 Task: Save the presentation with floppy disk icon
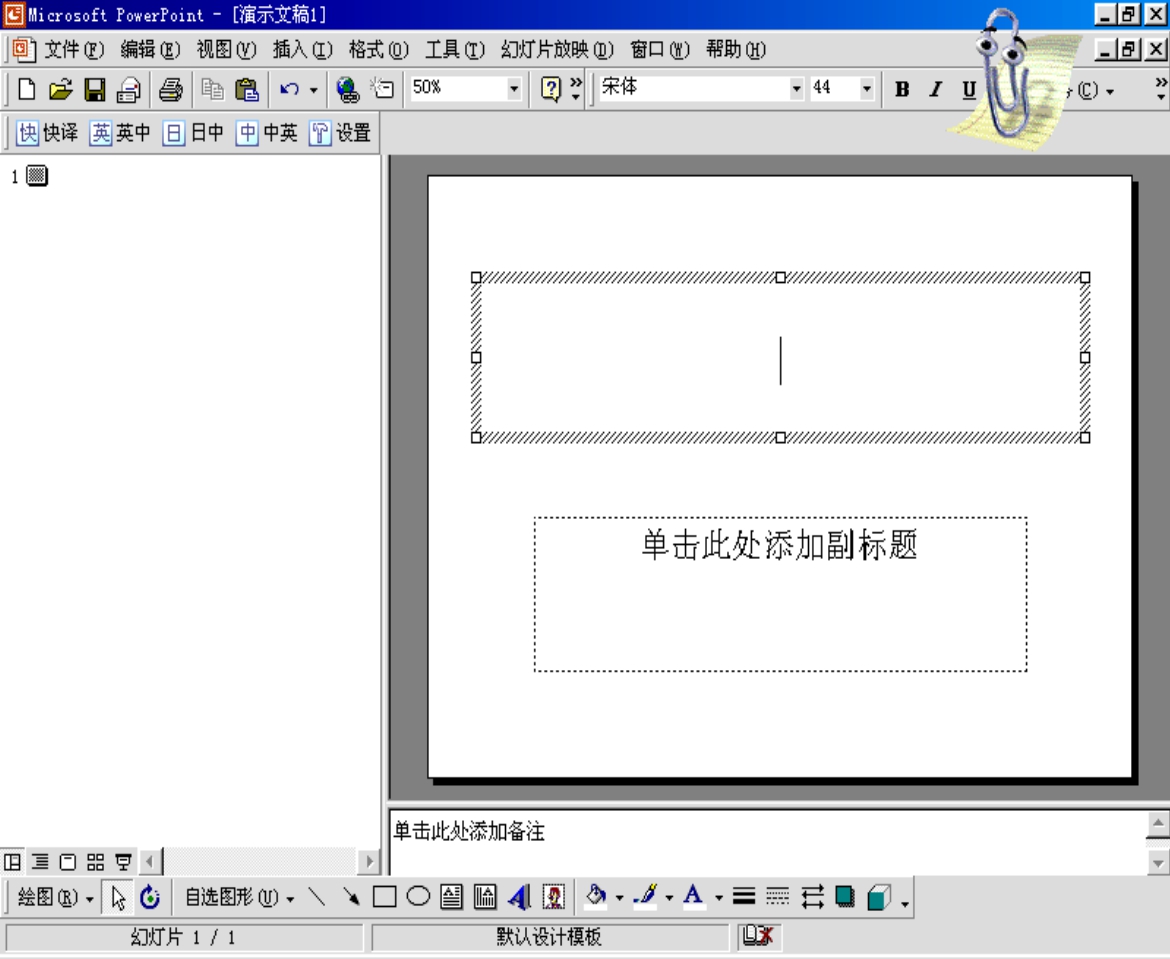click(95, 90)
